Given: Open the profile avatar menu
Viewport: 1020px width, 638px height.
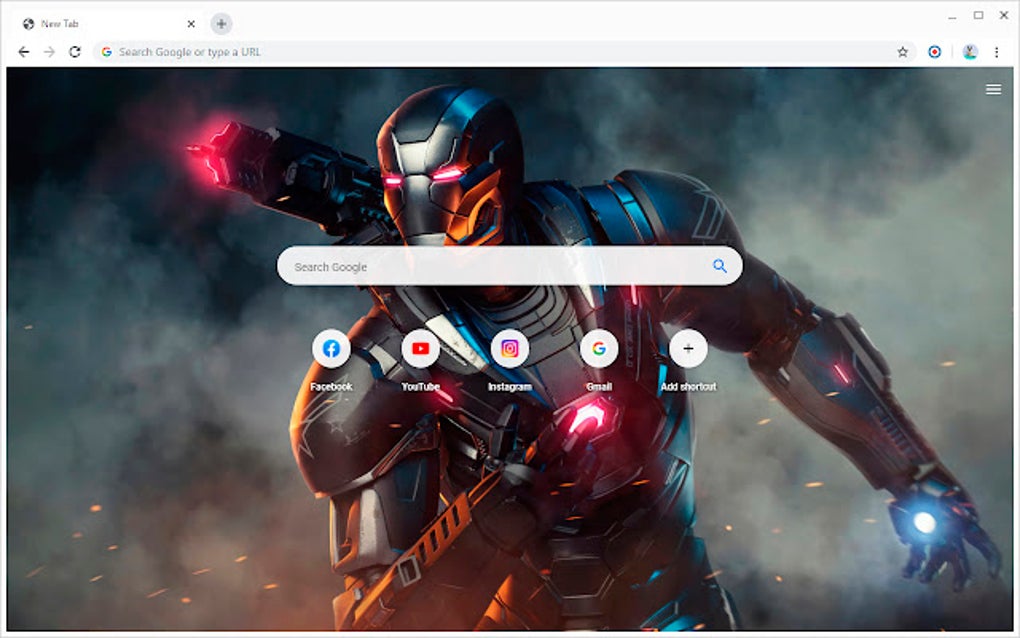Looking at the screenshot, I should click(x=969, y=51).
